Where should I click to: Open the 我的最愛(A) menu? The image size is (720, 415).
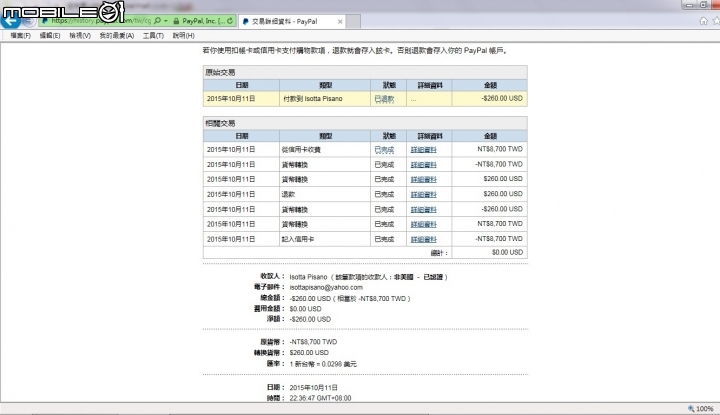(117, 35)
